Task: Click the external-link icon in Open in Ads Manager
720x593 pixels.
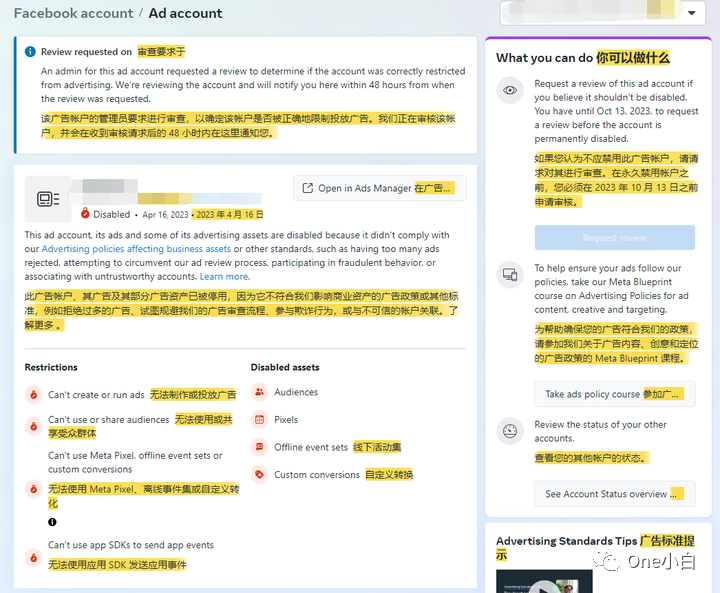Action: 308,188
